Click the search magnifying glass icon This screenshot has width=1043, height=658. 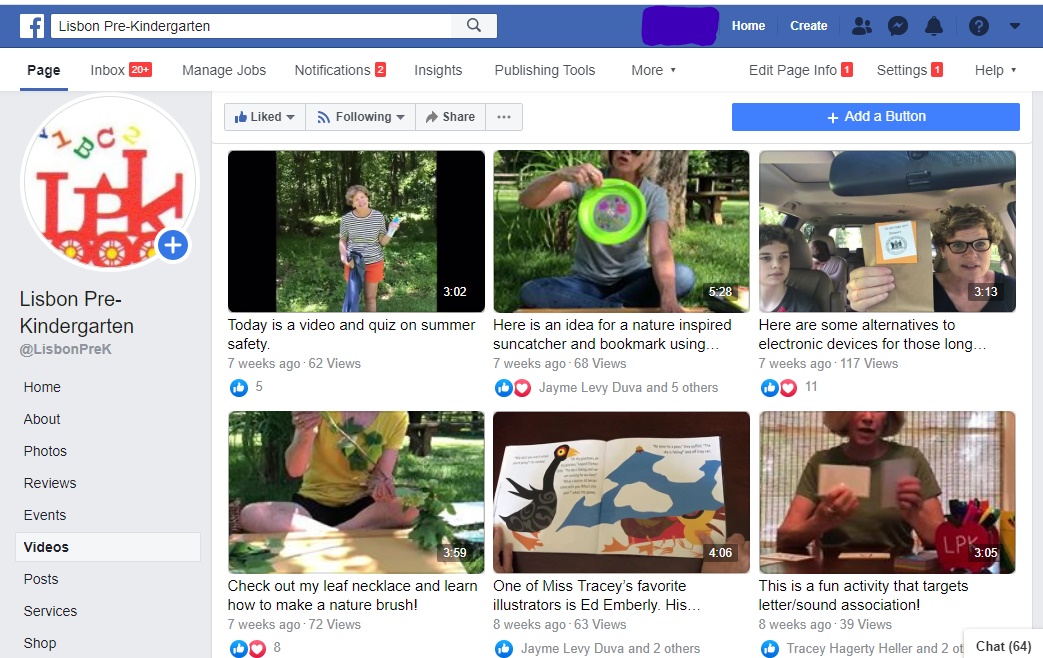pyautogui.click(x=474, y=26)
